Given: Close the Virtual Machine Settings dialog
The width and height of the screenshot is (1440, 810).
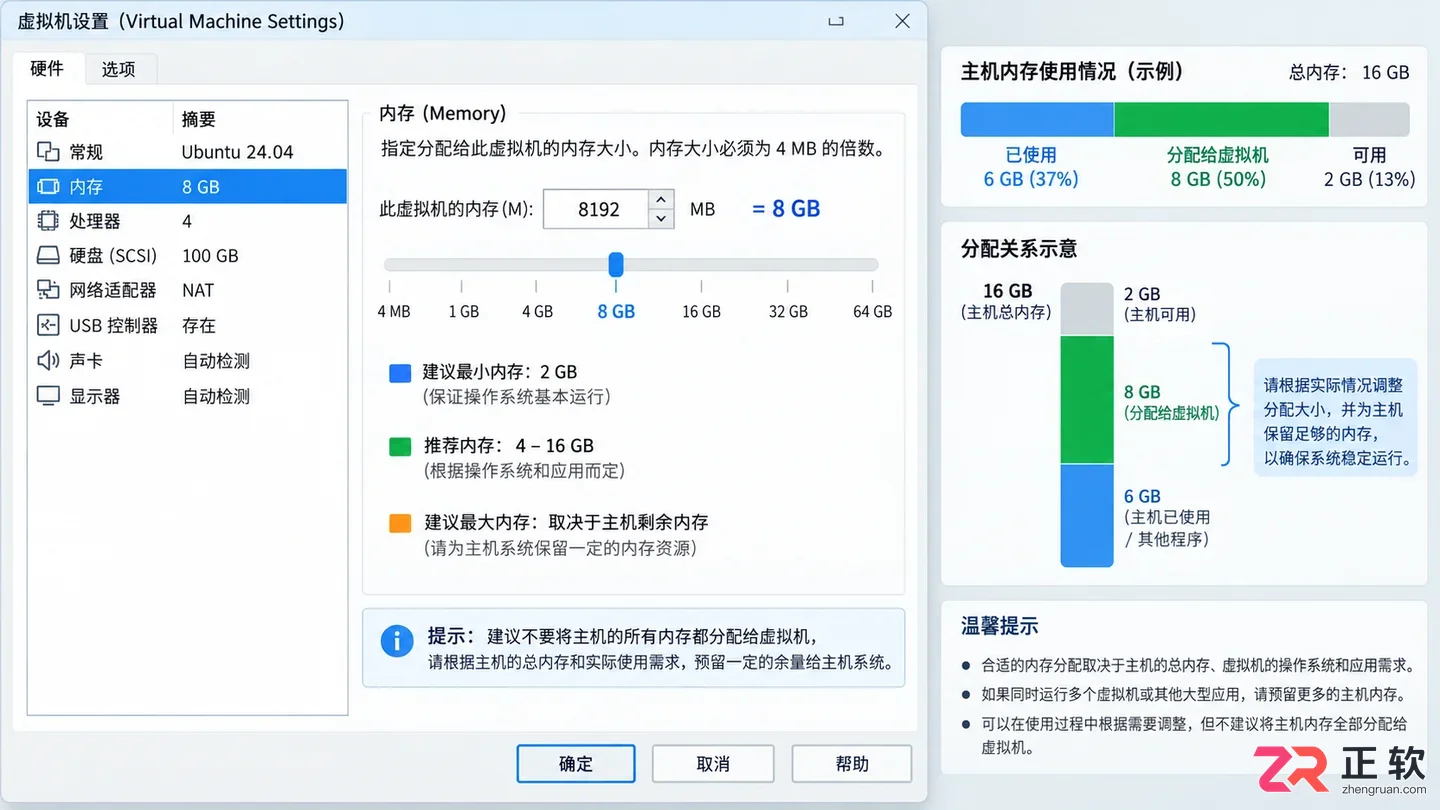Looking at the screenshot, I should (902, 21).
